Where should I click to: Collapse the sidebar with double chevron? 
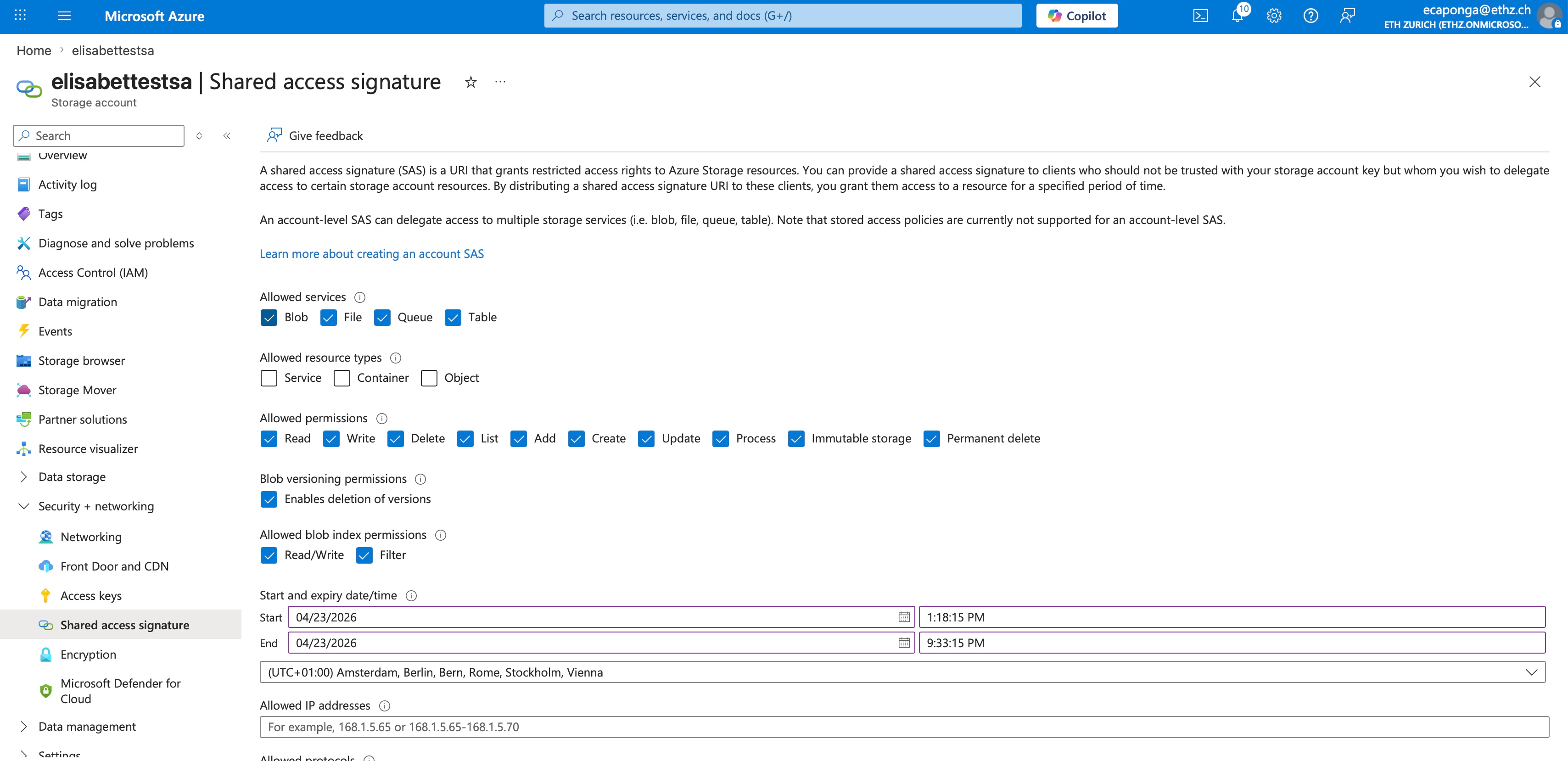pos(226,136)
